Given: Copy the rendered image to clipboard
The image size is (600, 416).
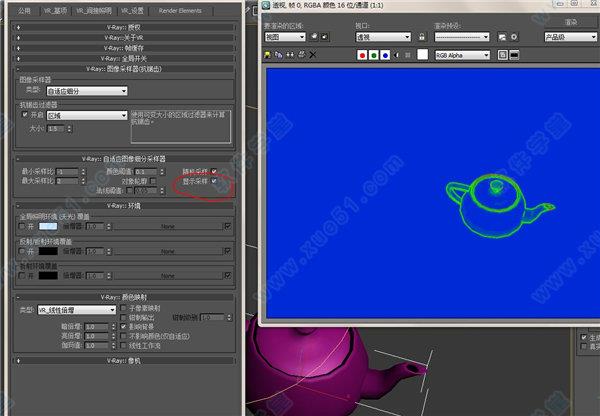Looking at the screenshot, I should pos(279,55).
